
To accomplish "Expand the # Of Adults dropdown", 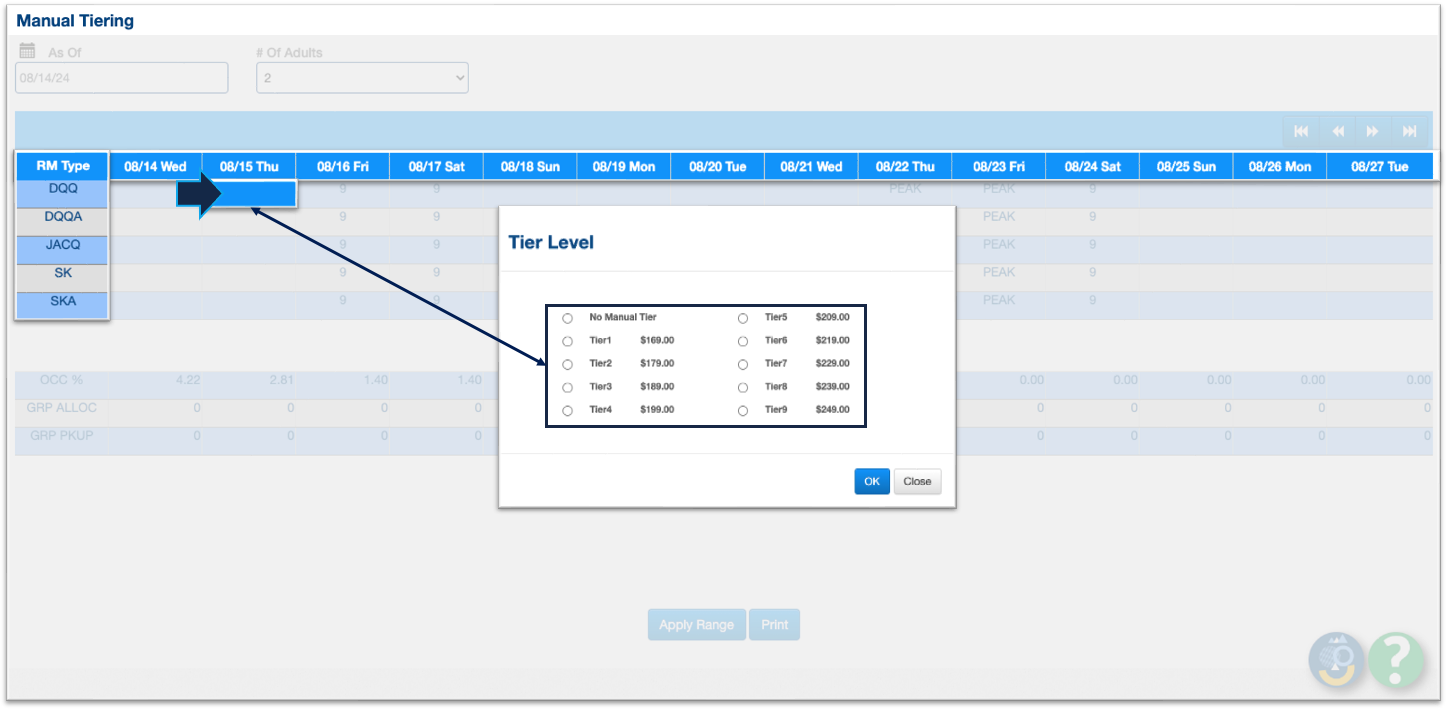I will (362, 78).
